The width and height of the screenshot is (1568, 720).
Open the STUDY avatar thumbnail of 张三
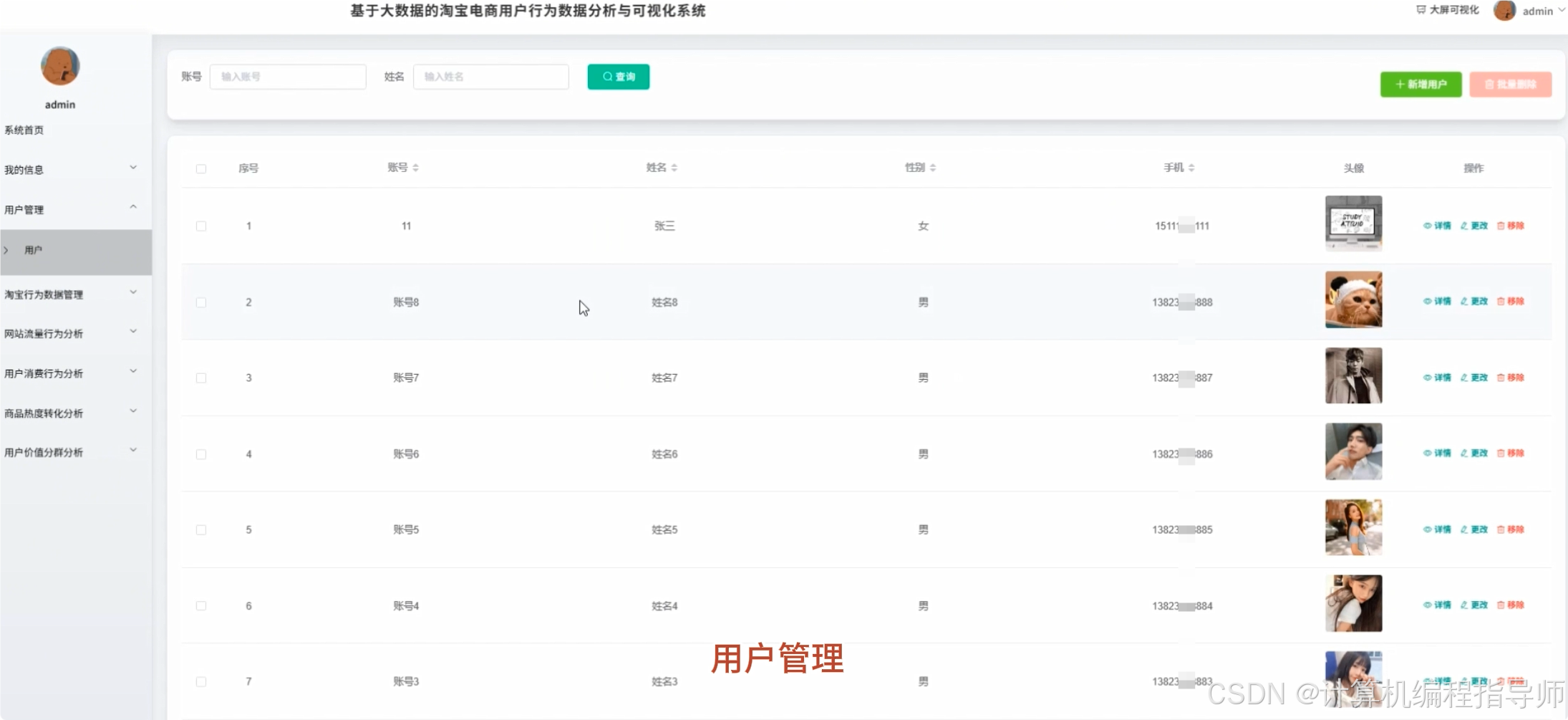[1353, 224]
